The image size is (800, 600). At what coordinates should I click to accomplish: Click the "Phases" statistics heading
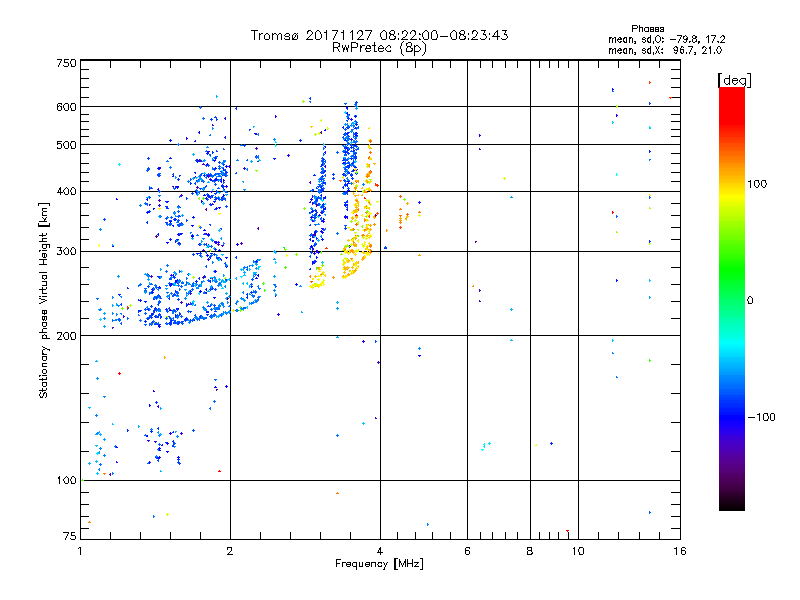coord(647,29)
